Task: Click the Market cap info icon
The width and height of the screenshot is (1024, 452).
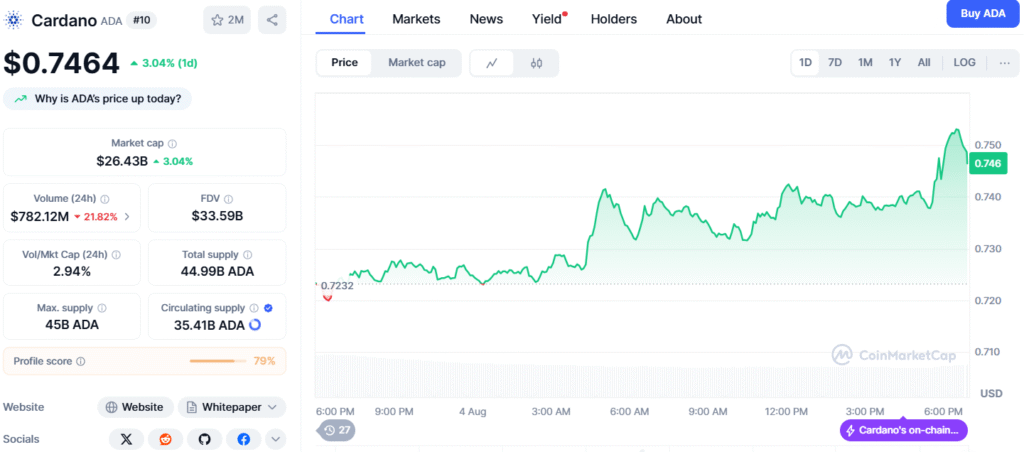Action: coord(172,144)
